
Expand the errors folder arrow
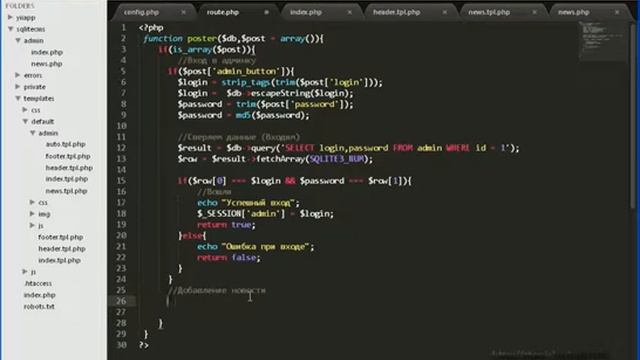click(x=18, y=75)
